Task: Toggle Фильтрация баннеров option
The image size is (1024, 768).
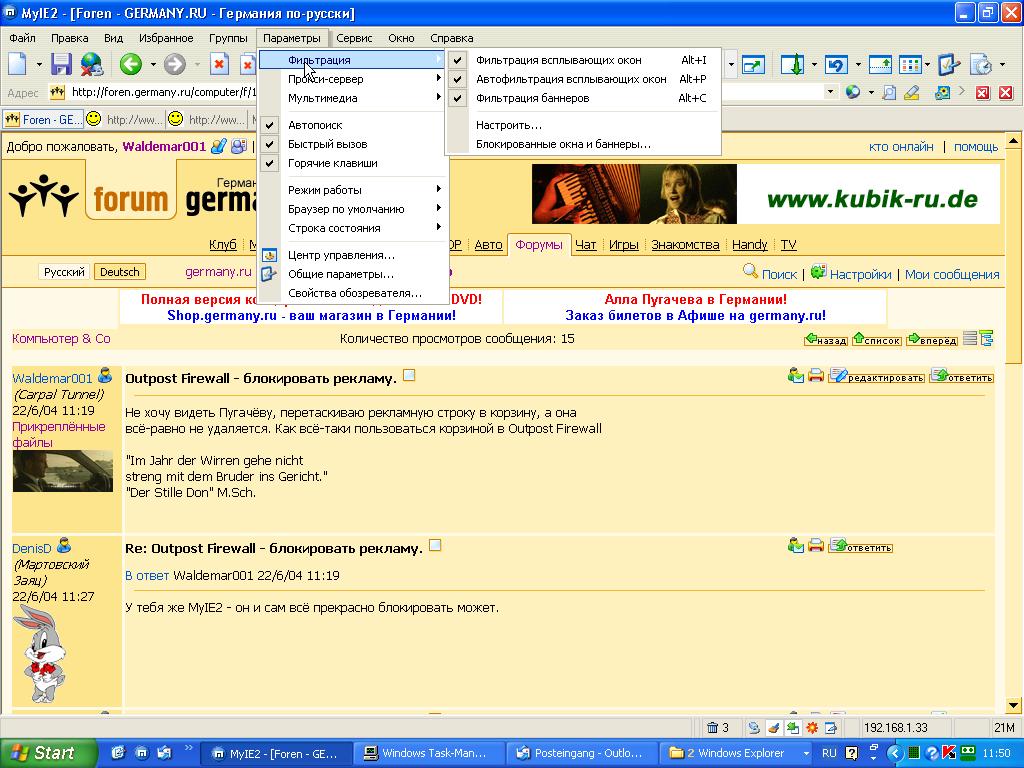Action: [583, 98]
